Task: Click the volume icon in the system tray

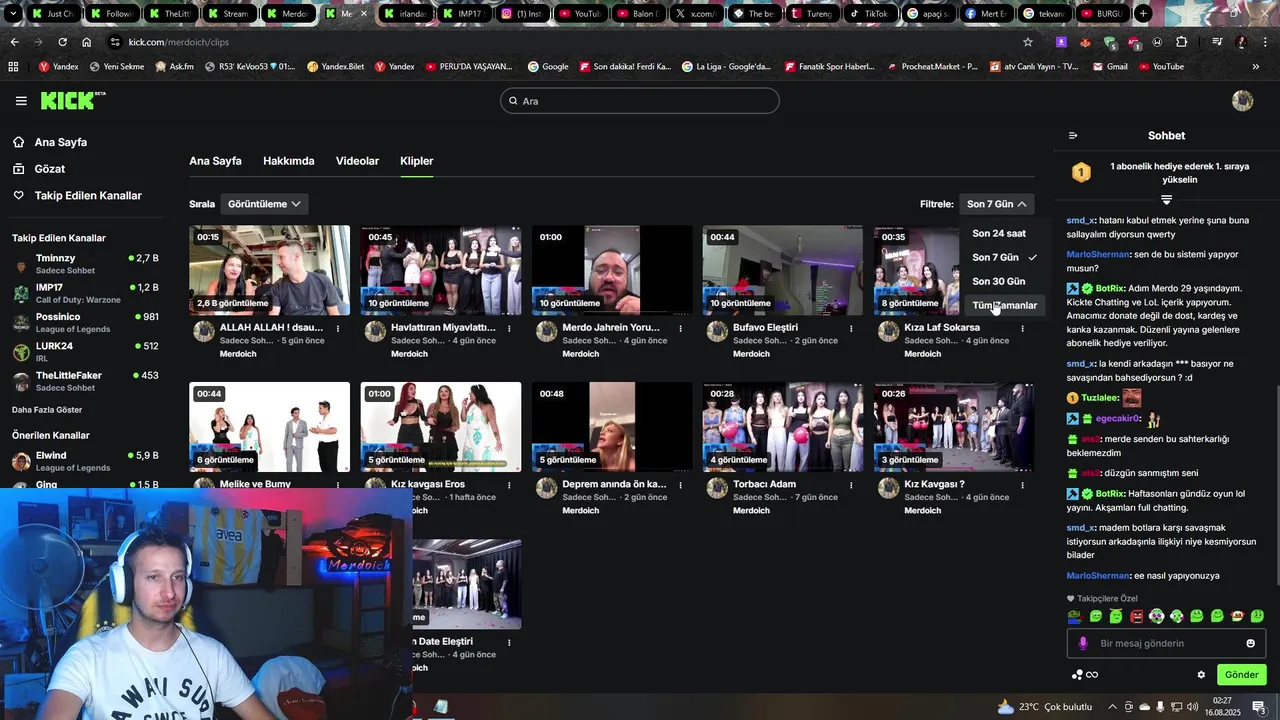Action: click(1193, 707)
